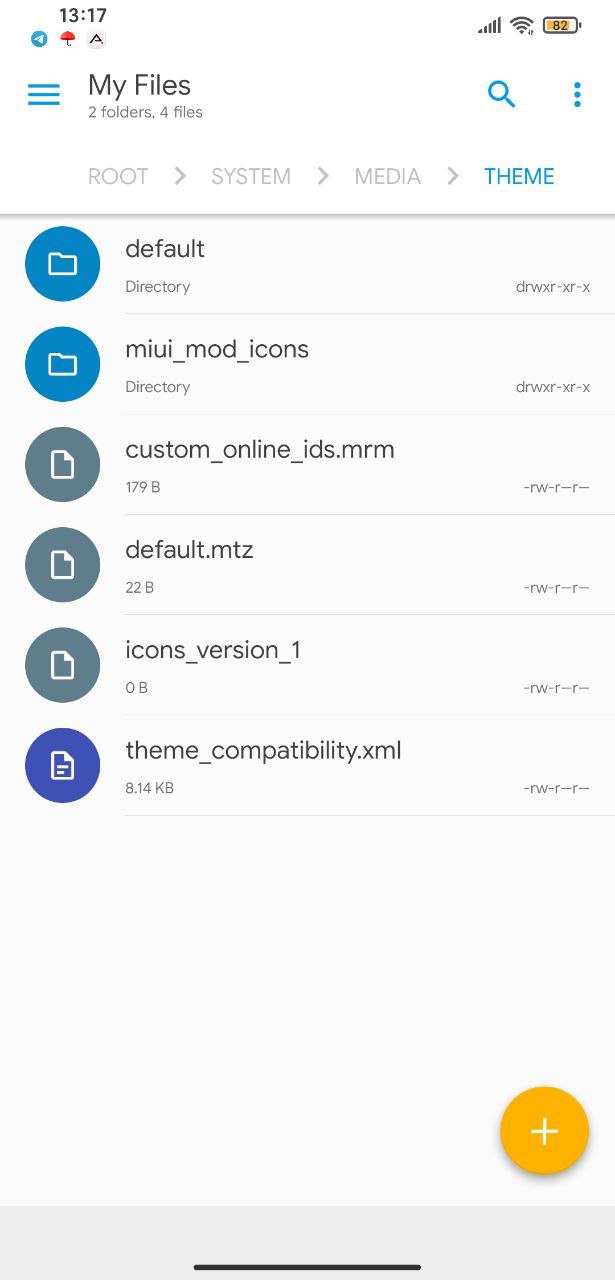Open the hamburger navigation menu
615x1280 pixels.
[x=44, y=95]
